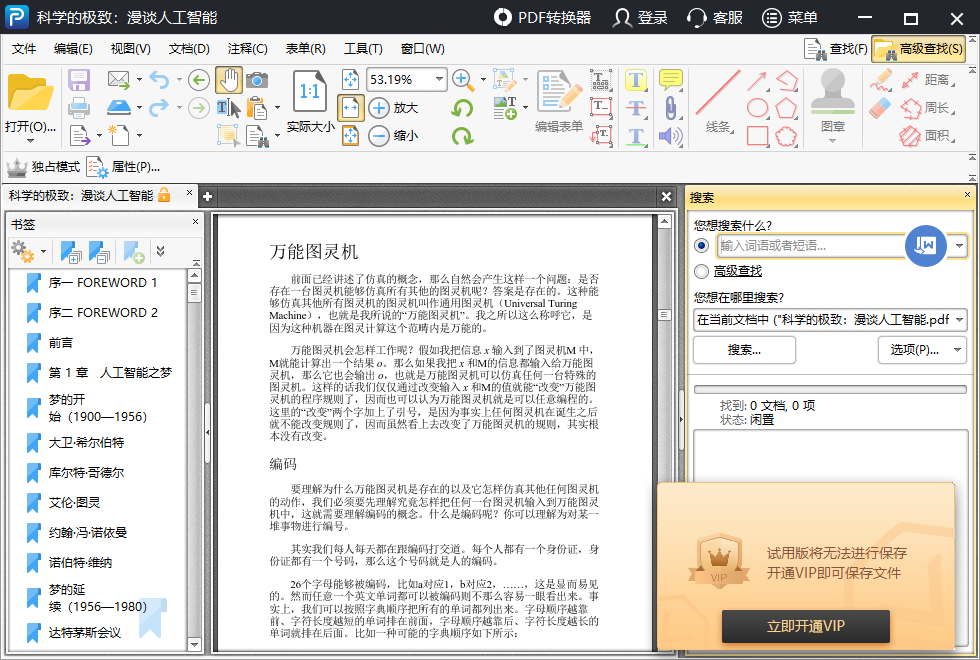Add a sound annotation with the speaker icon
The width and height of the screenshot is (980, 660).
click(669, 134)
